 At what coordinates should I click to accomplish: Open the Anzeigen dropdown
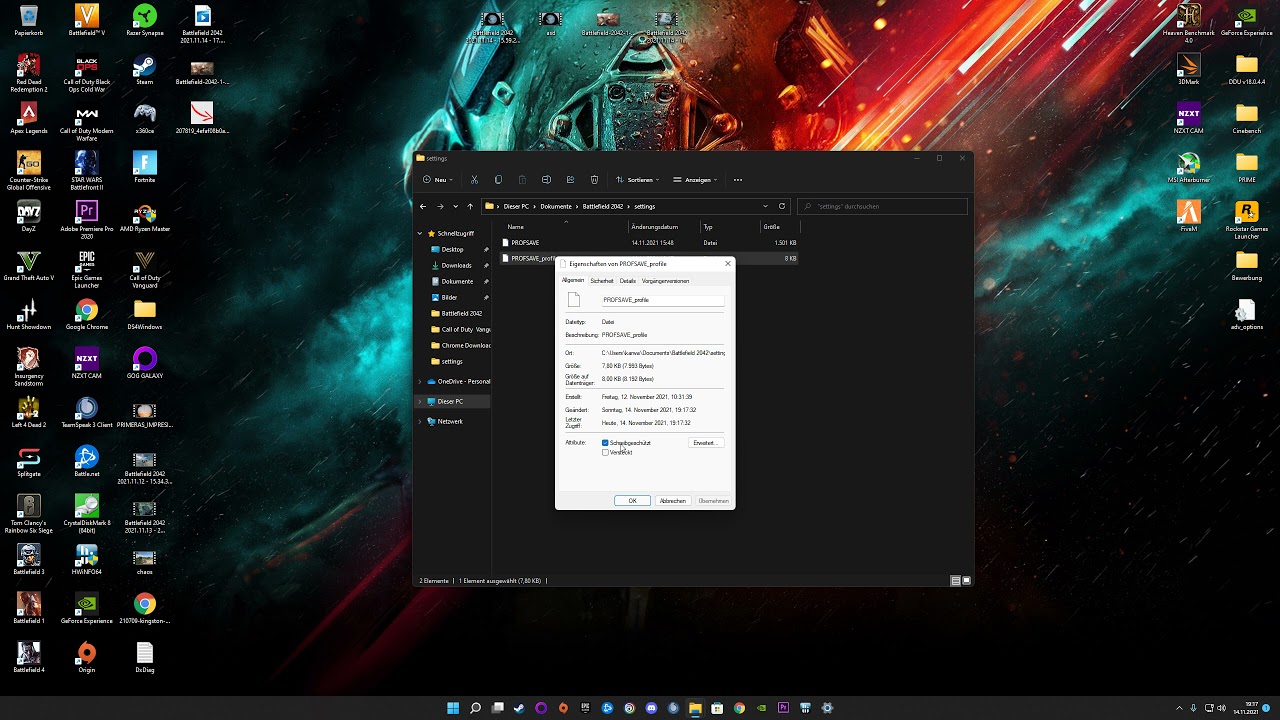695,180
